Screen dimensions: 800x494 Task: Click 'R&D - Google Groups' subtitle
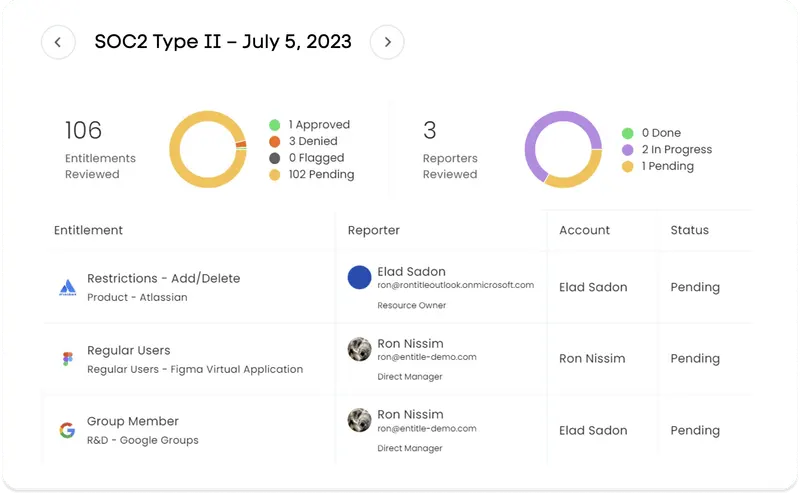(x=143, y=440)
